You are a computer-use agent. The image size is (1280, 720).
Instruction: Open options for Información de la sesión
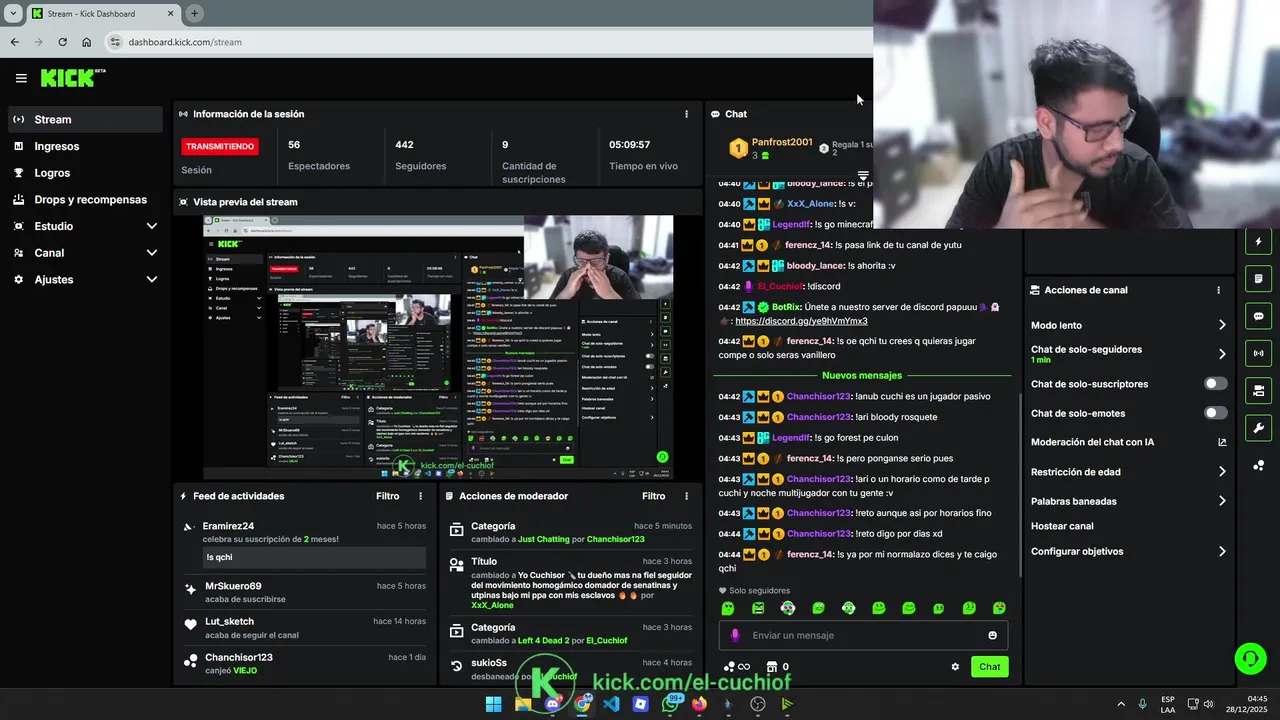click(x=686, y=114)
